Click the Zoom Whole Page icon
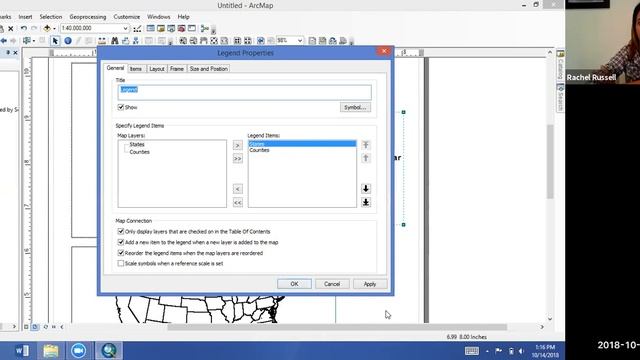Viewport: 640px width, 360px height. 214,41
